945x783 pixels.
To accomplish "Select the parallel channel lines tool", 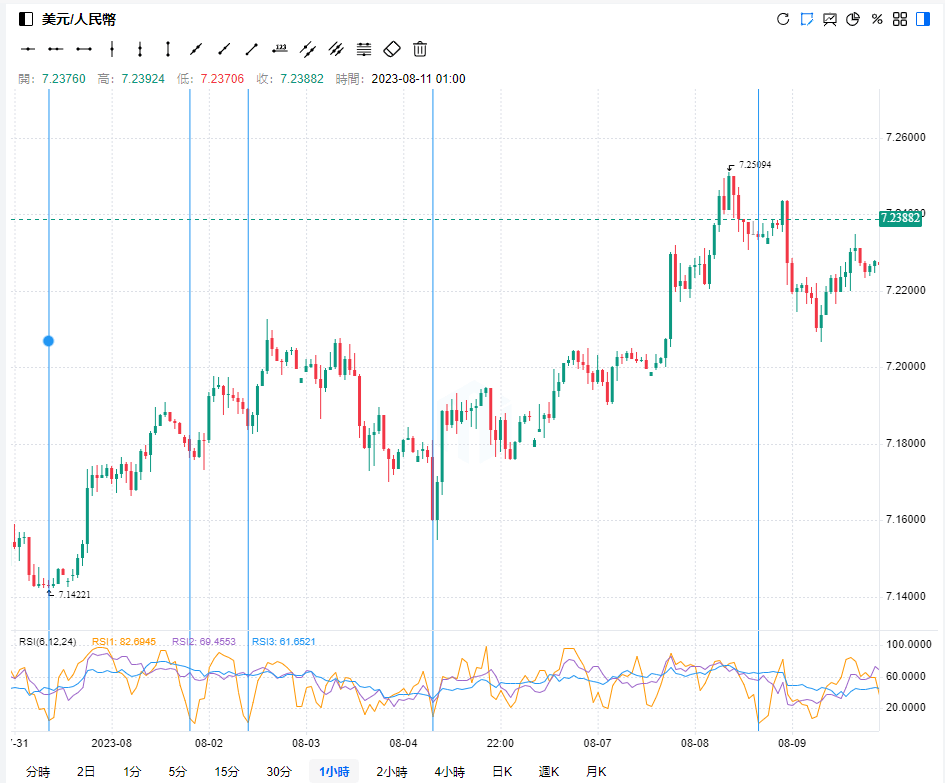I will pyautogui.click(x=336, y=48).
